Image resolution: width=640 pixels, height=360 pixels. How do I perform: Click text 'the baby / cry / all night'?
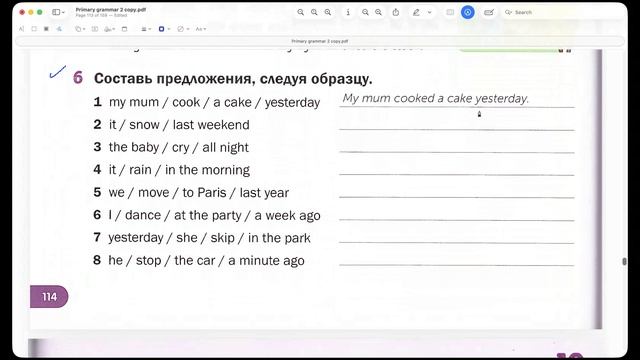[x=178, y=147]
